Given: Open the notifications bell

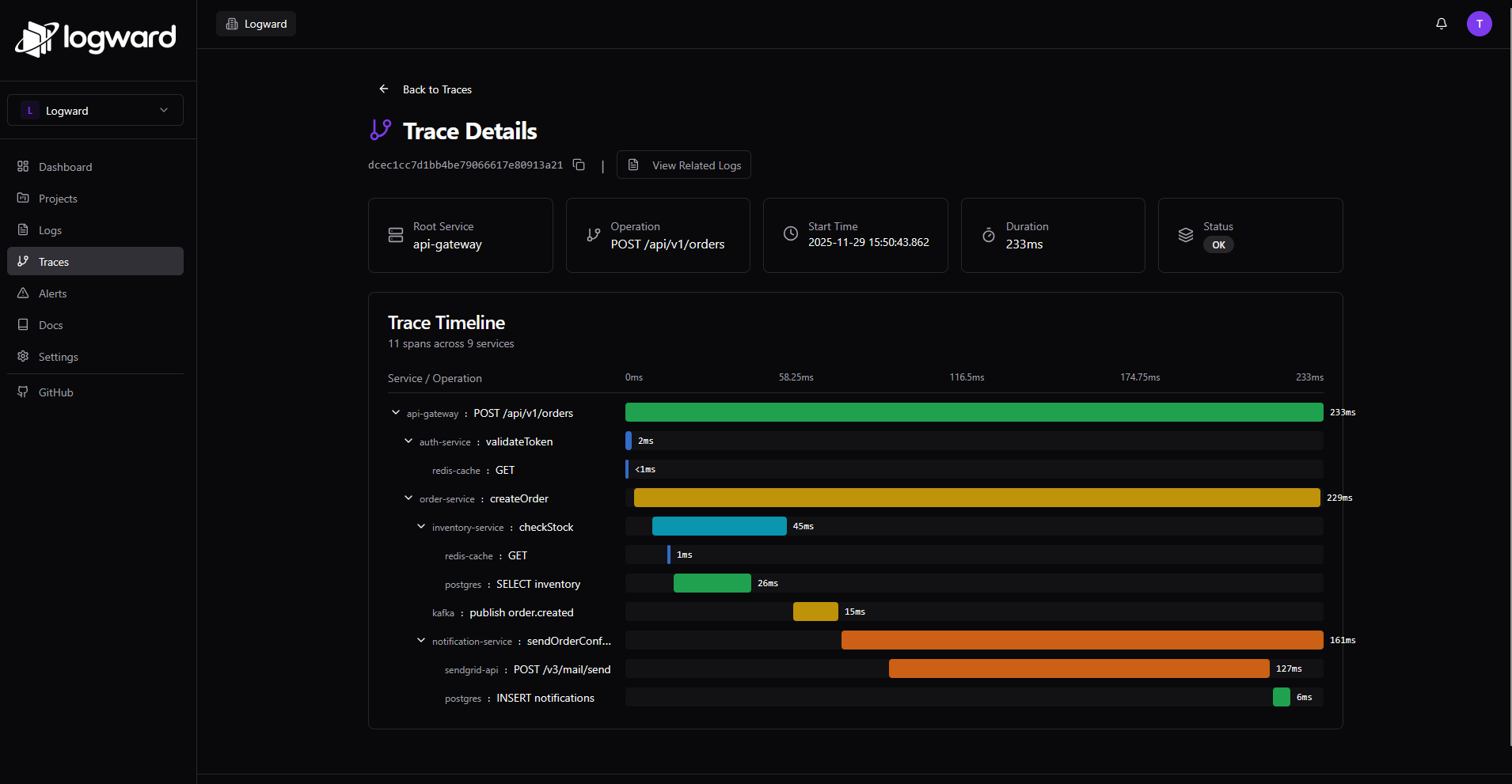Looking at the screenshot, I should click(1441, 24).
